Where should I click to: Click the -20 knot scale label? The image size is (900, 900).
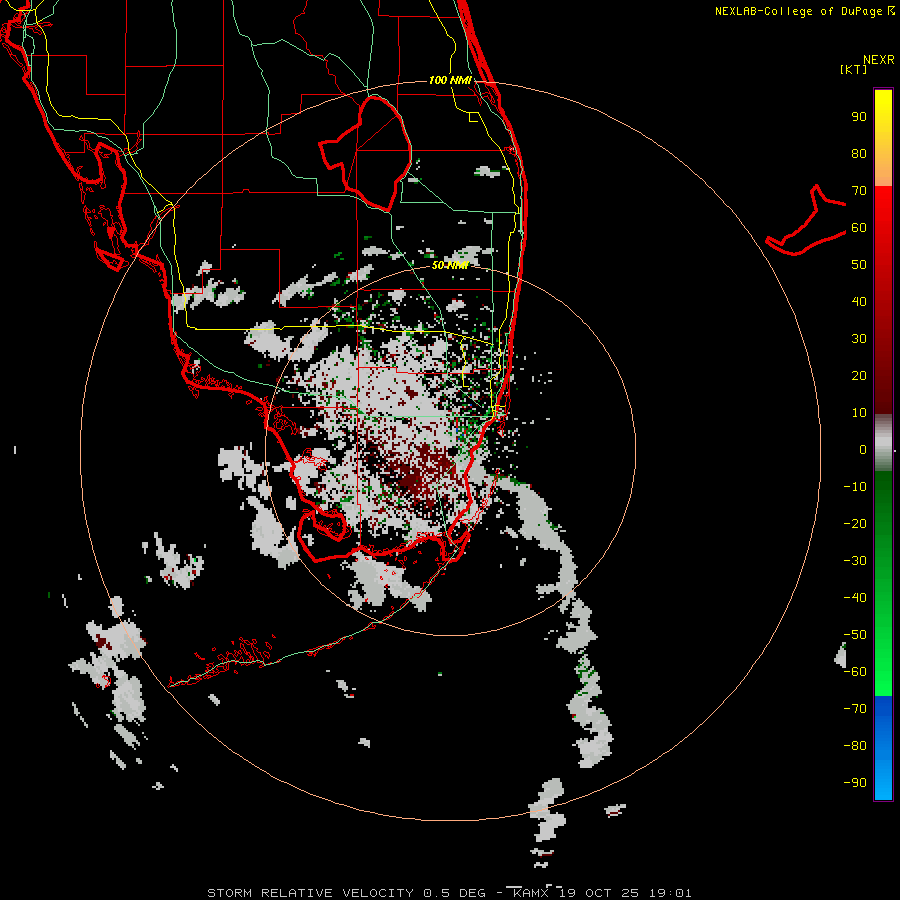pos(855,523)
